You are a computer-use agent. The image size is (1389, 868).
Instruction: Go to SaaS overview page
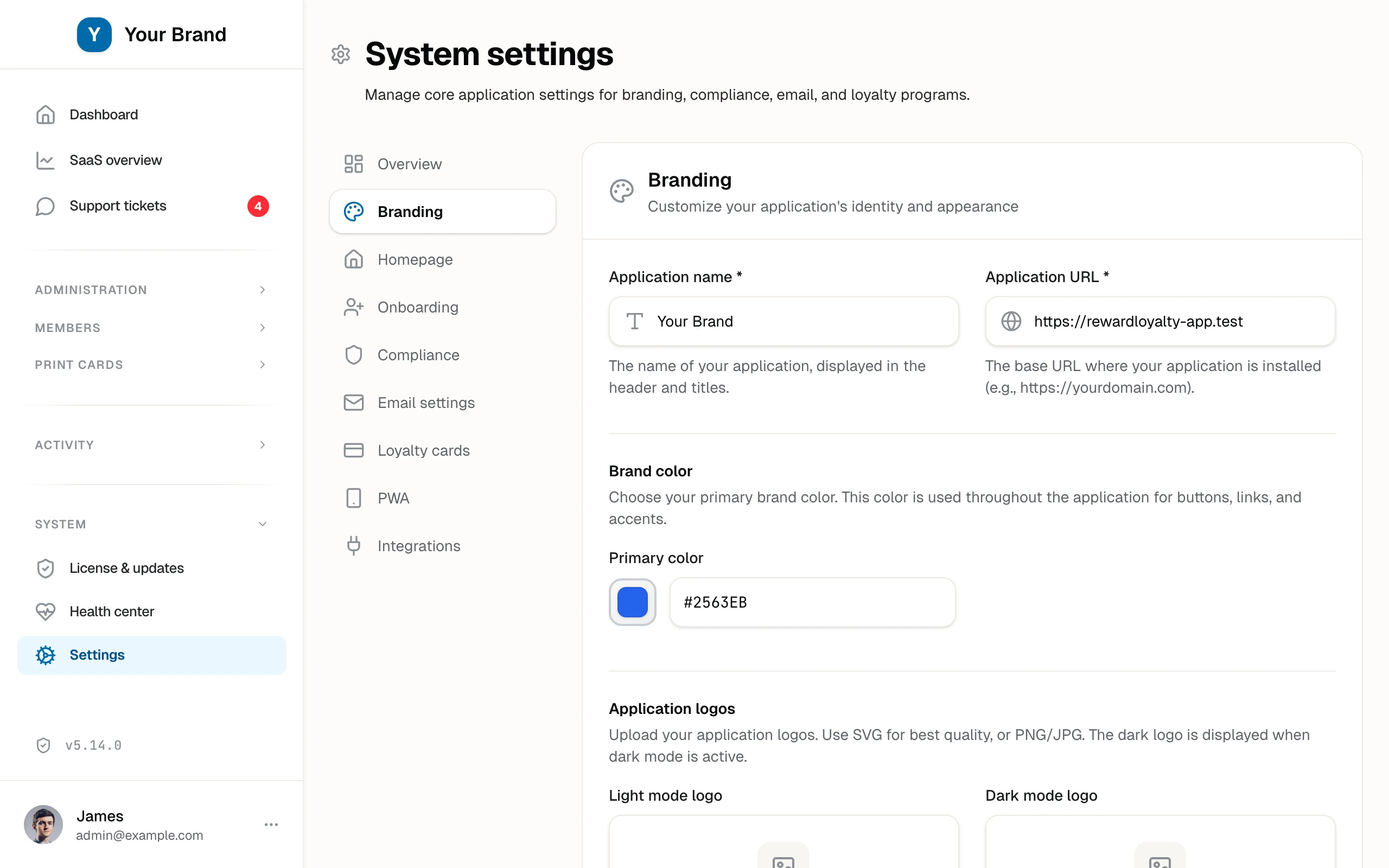(x=151, y=160)
